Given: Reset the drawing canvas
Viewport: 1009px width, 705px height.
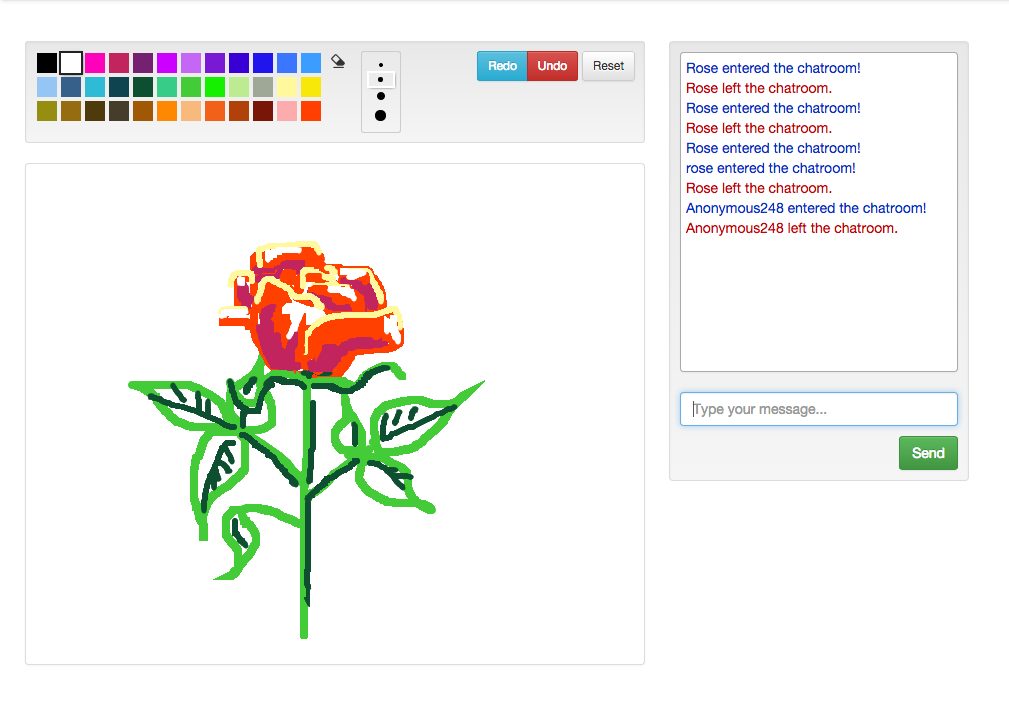Looking at the screenshot, I should pos(608,66).
